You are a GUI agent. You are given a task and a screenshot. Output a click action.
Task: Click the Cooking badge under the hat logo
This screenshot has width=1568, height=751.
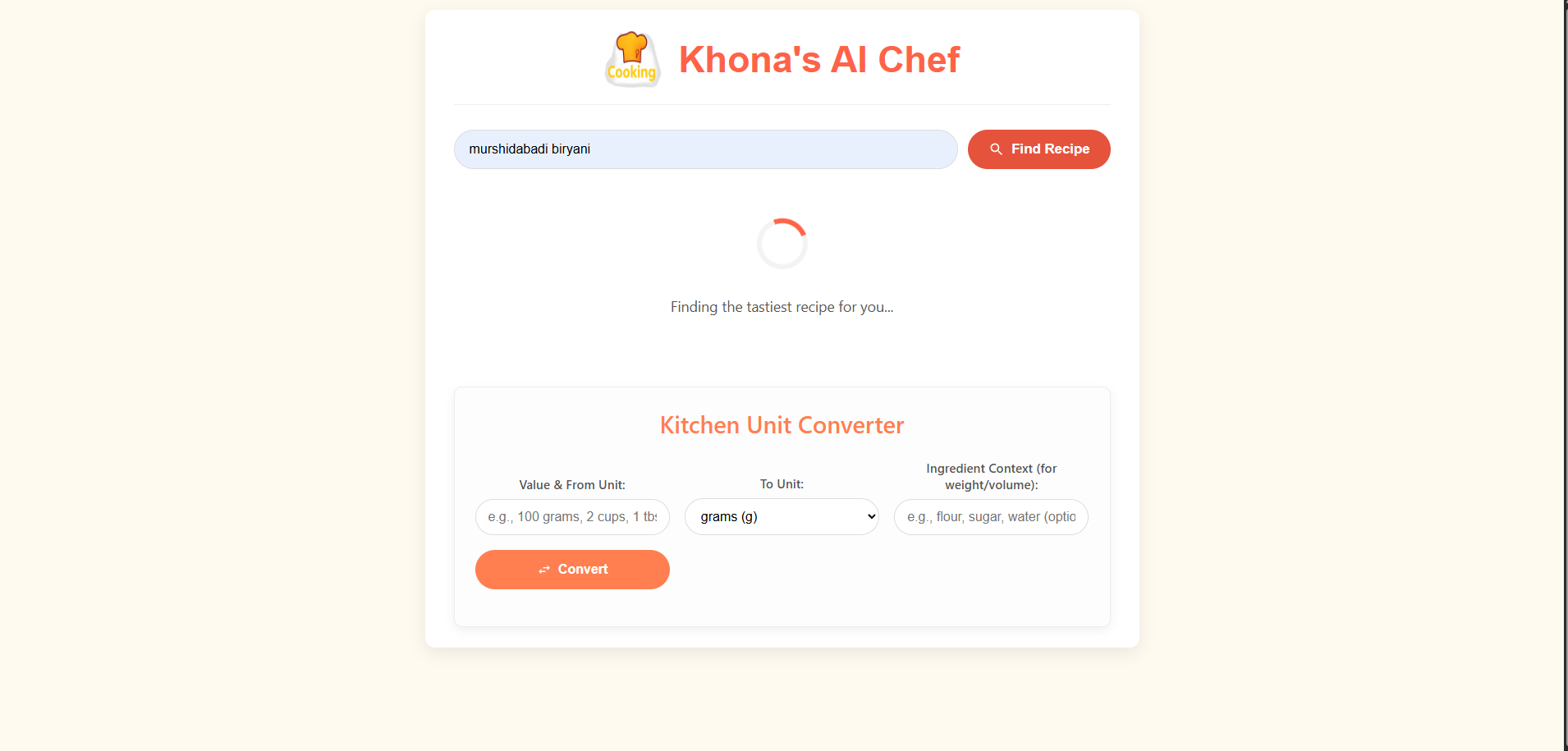coord(631,74)
